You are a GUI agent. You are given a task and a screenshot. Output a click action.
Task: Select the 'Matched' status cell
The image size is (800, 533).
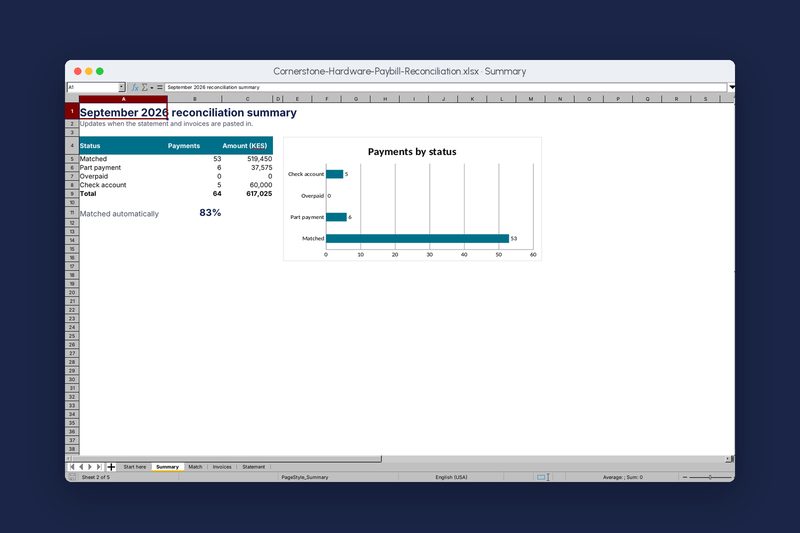123,159
